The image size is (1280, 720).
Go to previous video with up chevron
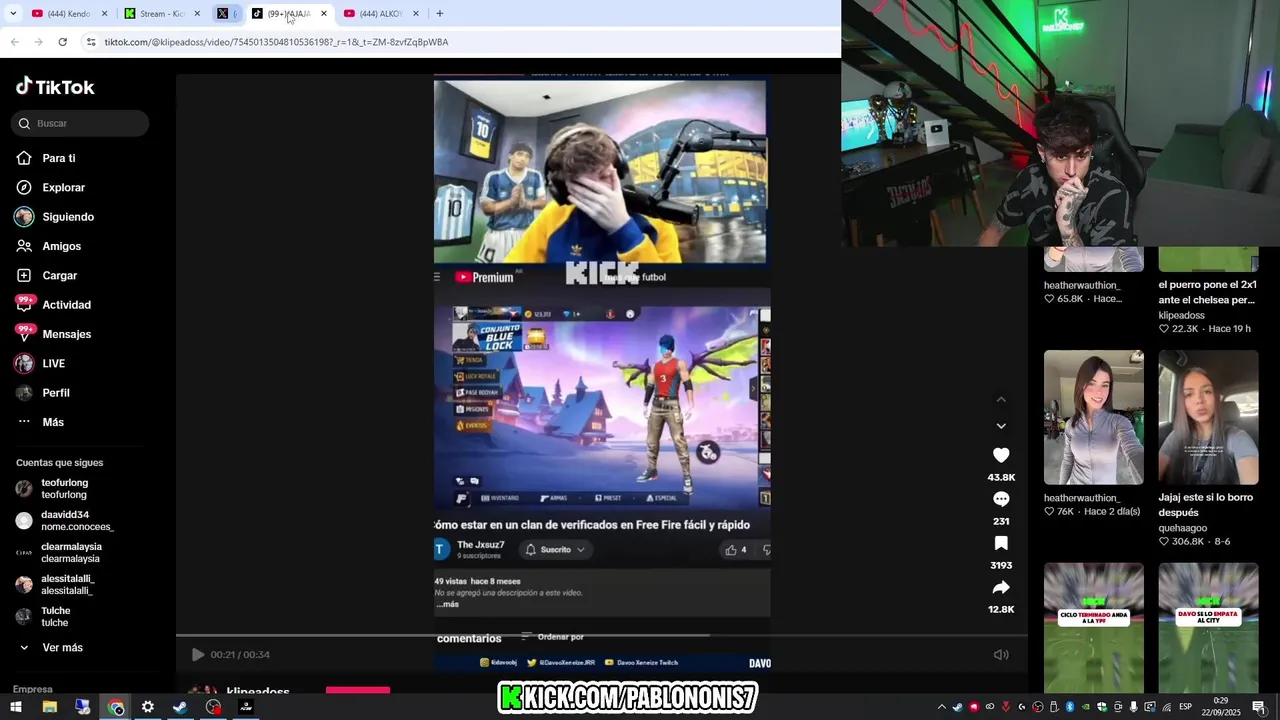[x=1001, y=399]
